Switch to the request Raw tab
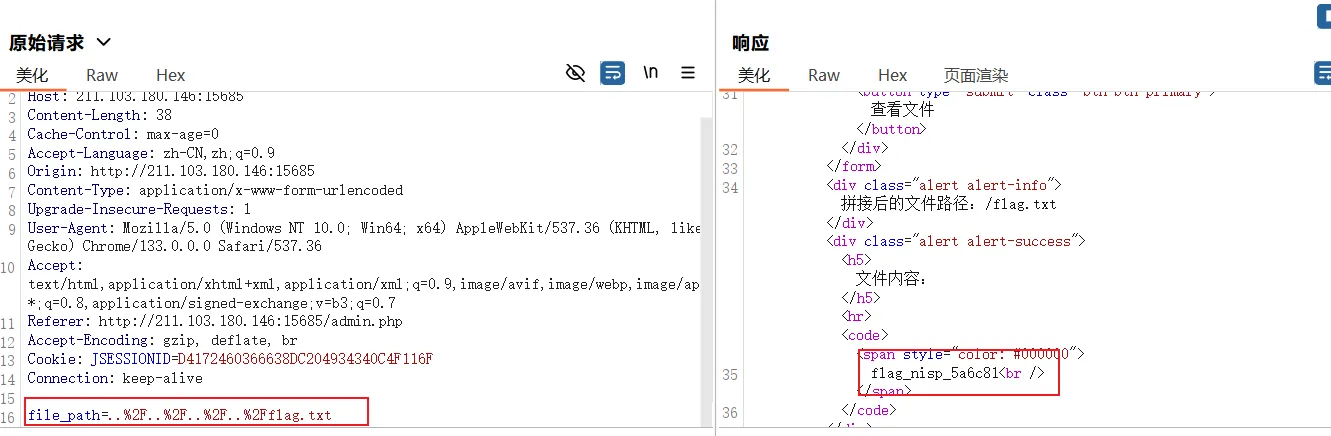Image resolution: width=1331 pixels, height=436 pixels. [x=101, y=75]
